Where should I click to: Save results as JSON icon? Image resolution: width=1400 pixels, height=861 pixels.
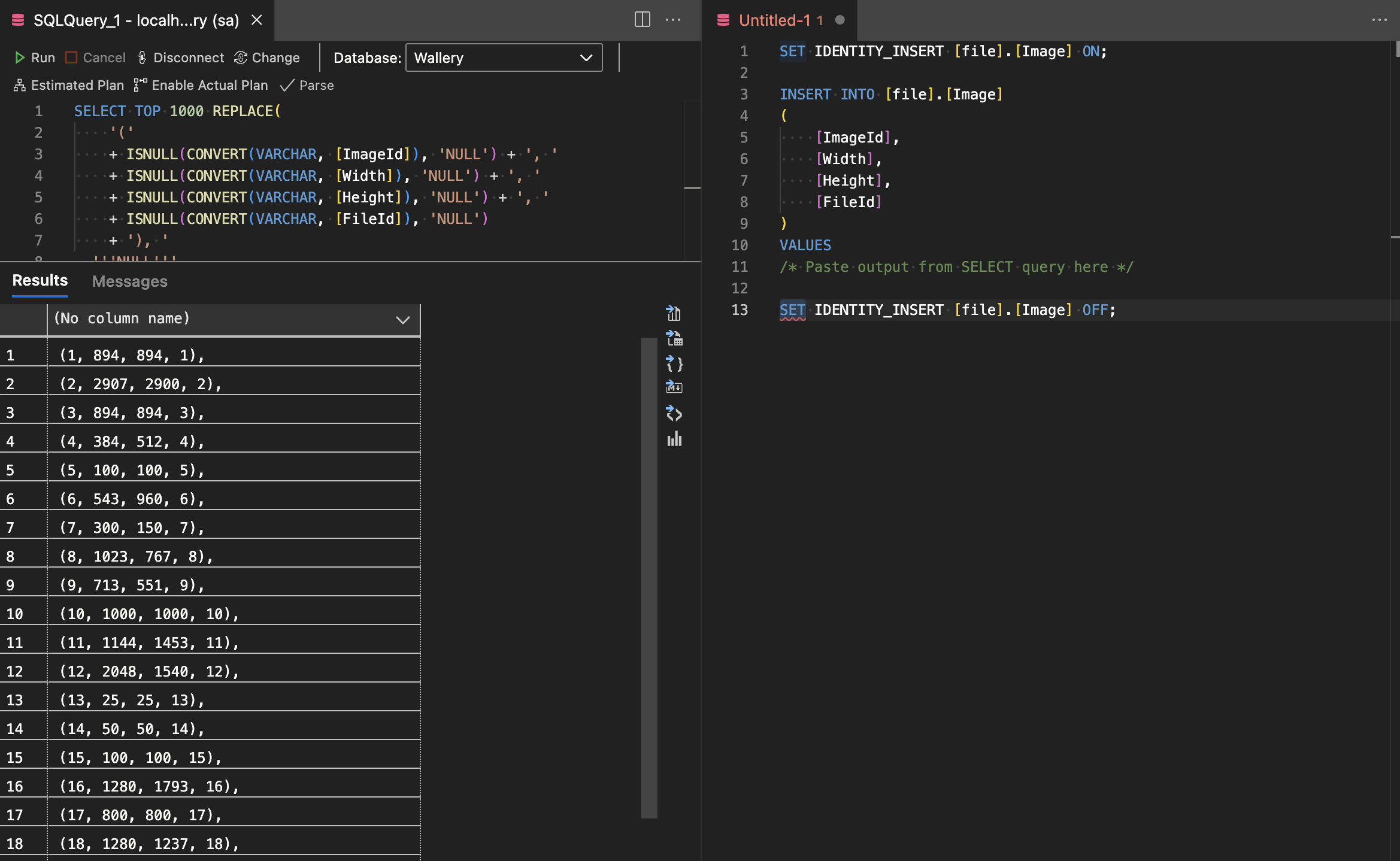click(x=674, y=363)
